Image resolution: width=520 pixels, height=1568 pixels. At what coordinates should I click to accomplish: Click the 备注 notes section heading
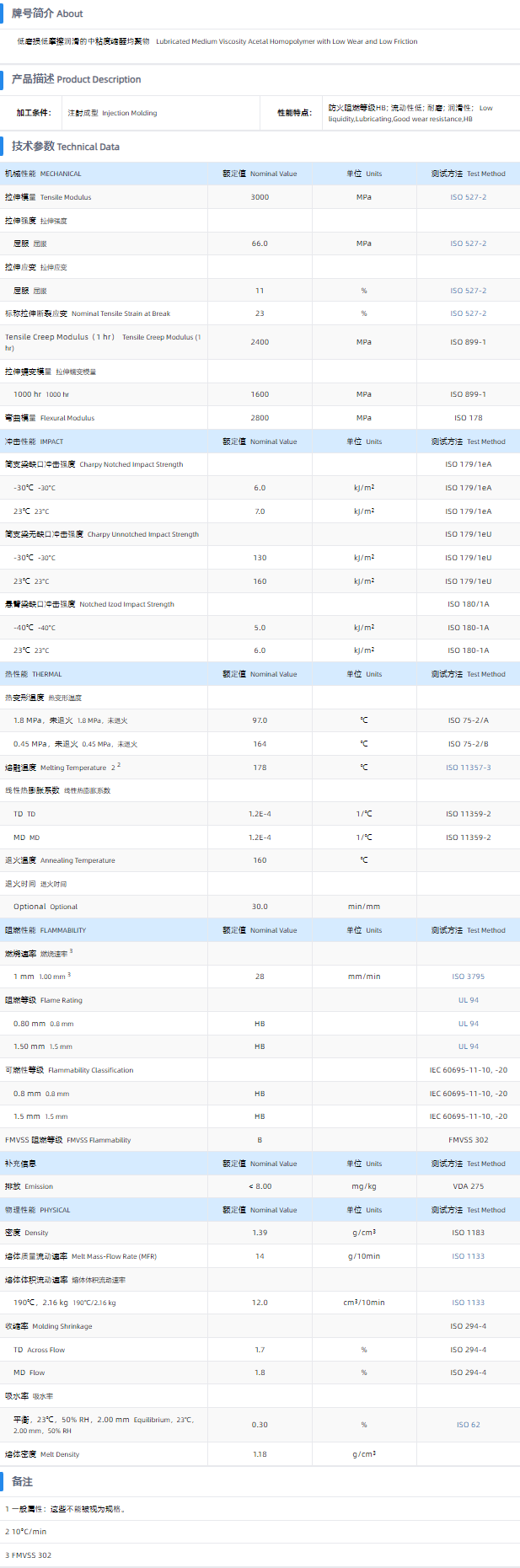[22, 1481]
